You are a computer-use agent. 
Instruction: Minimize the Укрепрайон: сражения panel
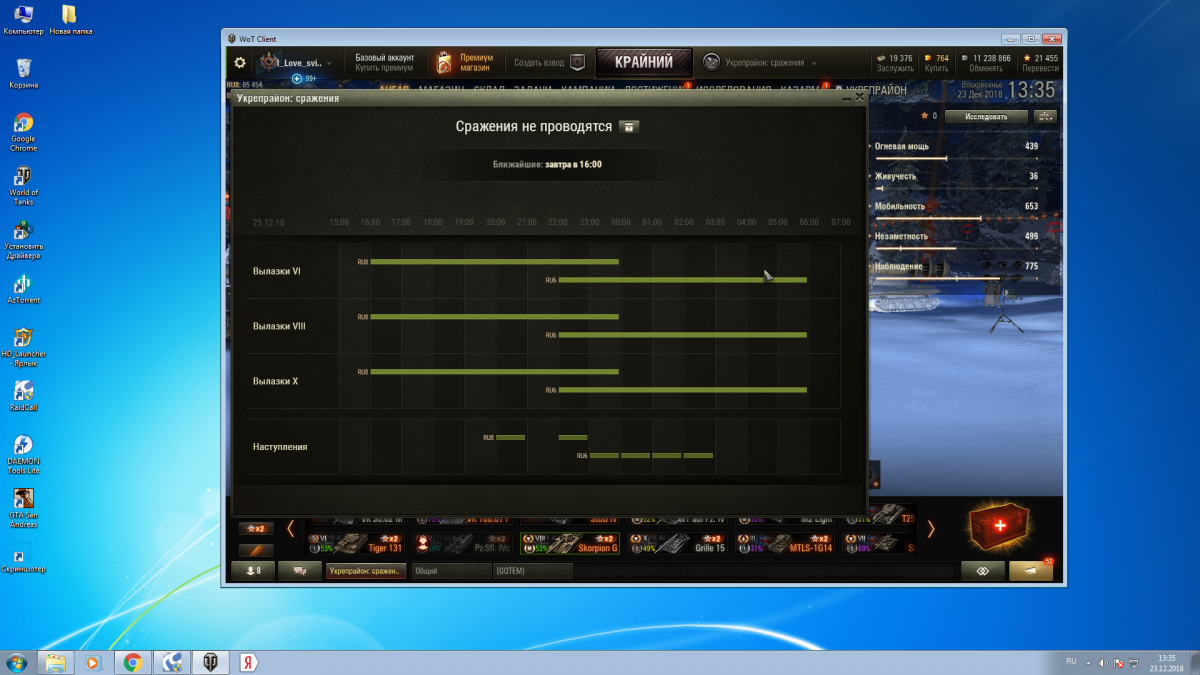click(x=847, y=98)
